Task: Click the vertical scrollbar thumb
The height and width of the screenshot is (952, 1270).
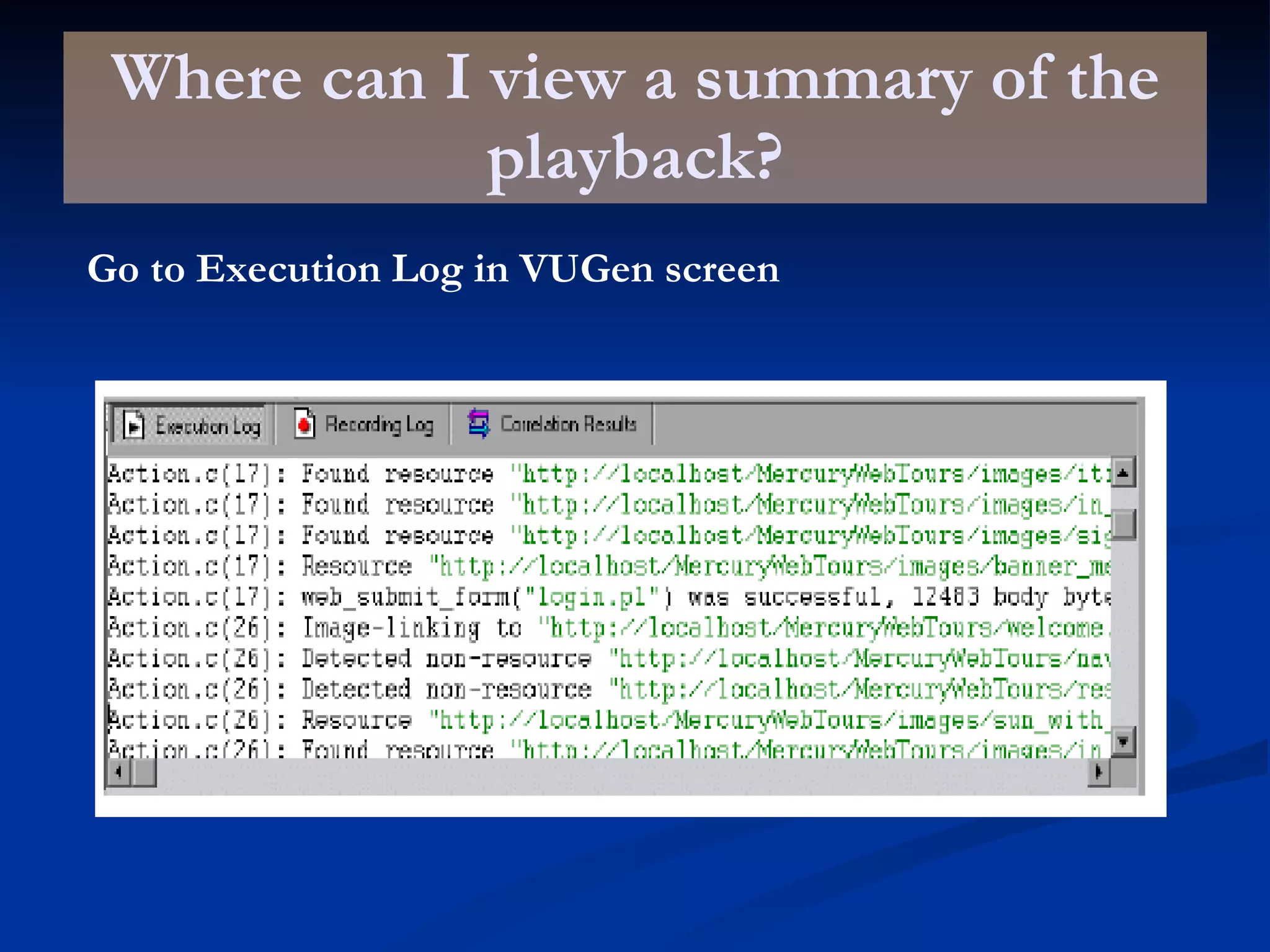Action: [x=1124, y=524]
